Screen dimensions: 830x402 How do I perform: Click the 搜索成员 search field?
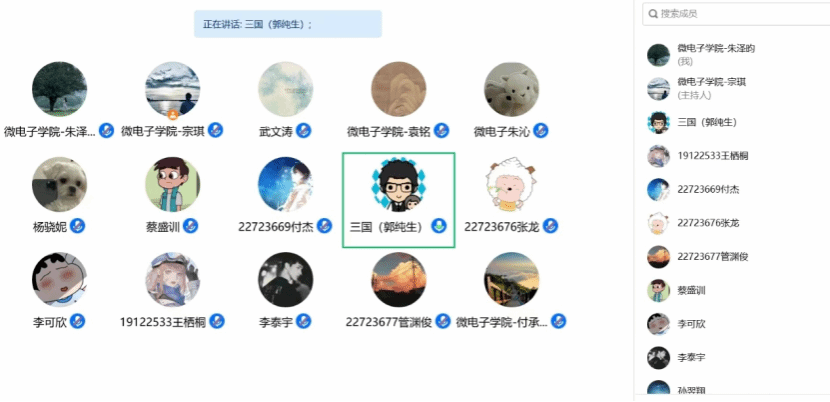click(x=736, y=14)
